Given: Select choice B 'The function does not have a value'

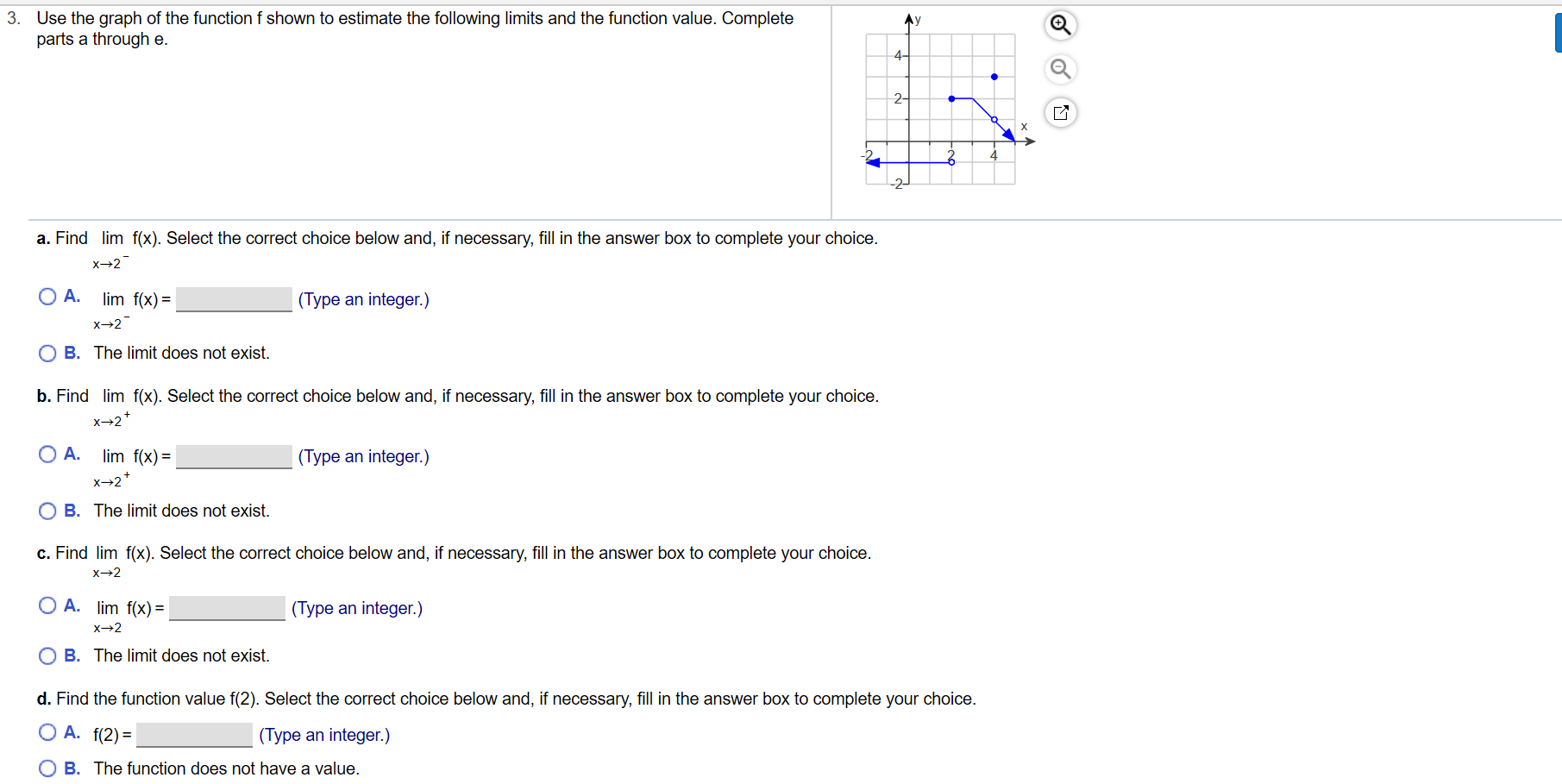Looking at the screenshot, I should 47,766.
